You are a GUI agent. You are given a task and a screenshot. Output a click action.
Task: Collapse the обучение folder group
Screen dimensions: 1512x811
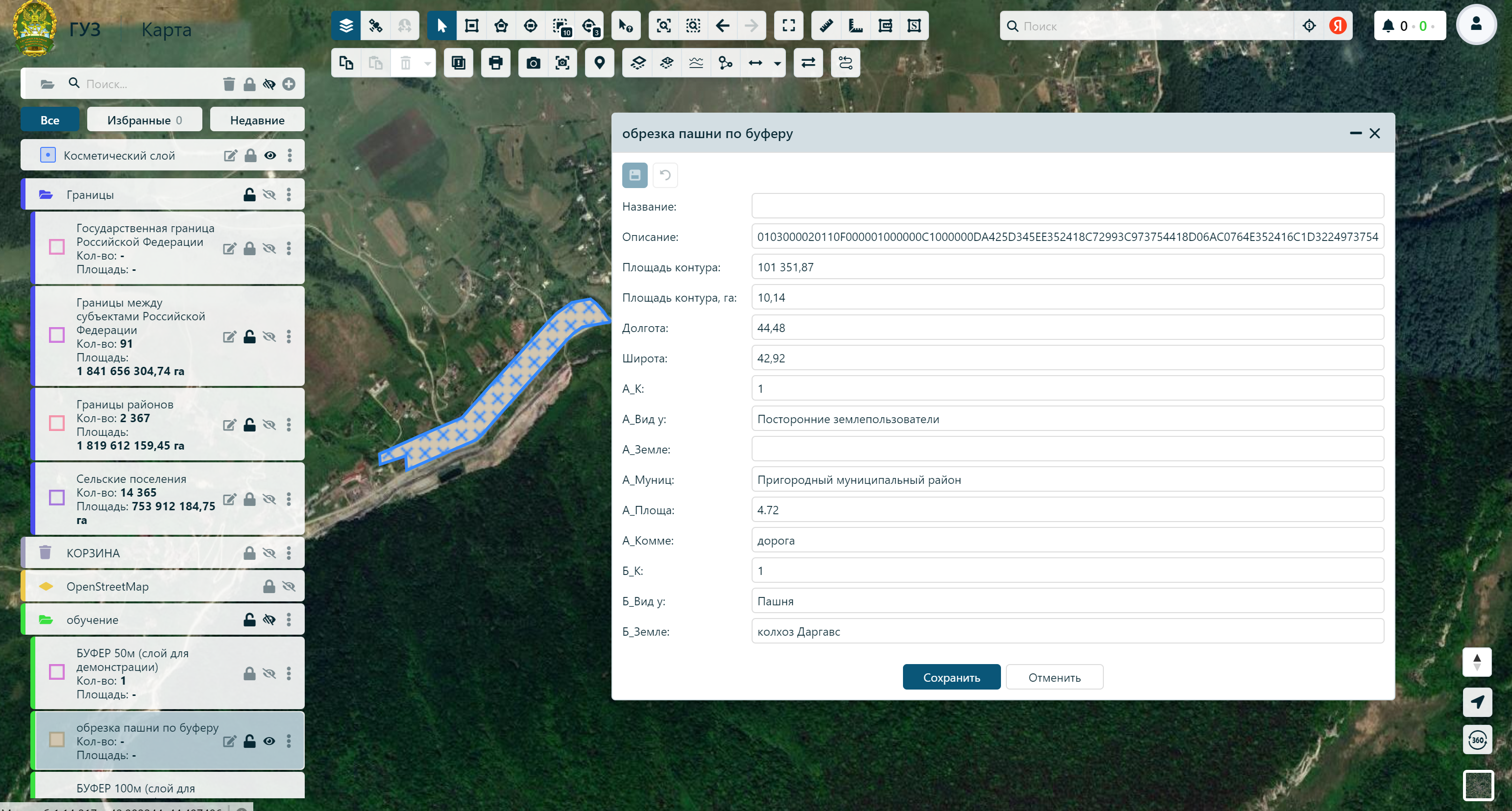coord(46,620)
